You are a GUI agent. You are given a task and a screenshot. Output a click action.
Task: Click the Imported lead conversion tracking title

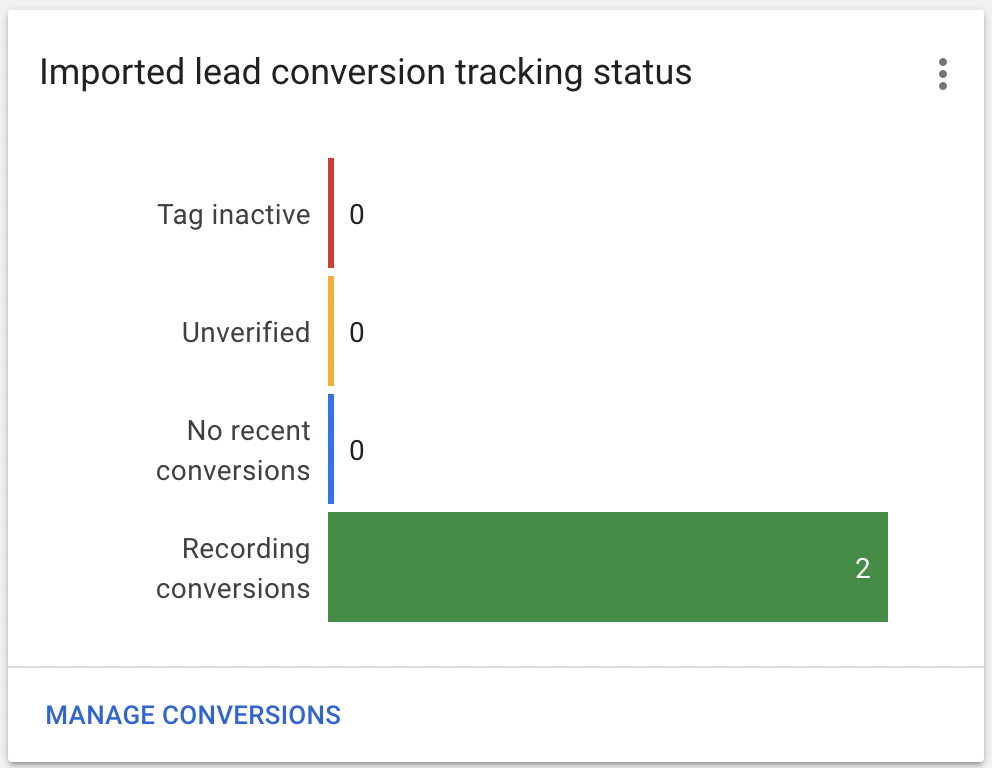pos(366,72)
